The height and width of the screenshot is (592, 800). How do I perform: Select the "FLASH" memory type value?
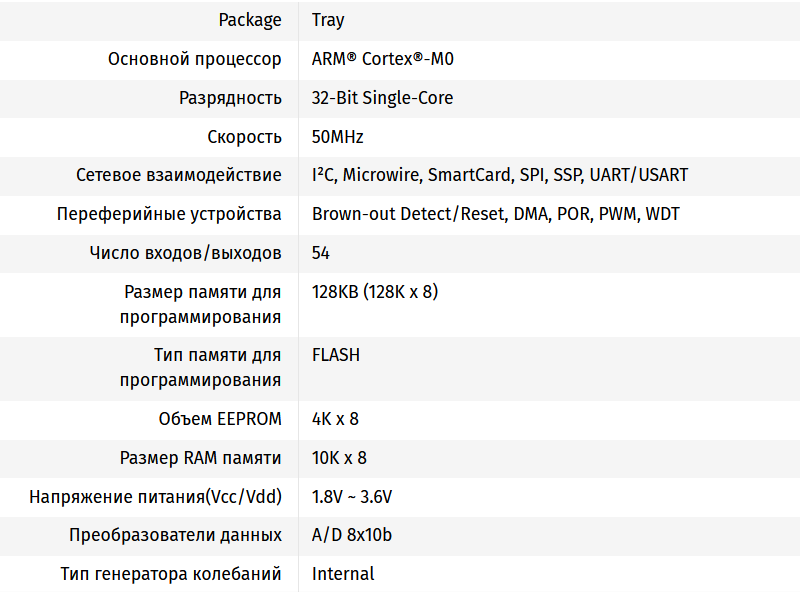pyautogui.click(x=336, y=355)
